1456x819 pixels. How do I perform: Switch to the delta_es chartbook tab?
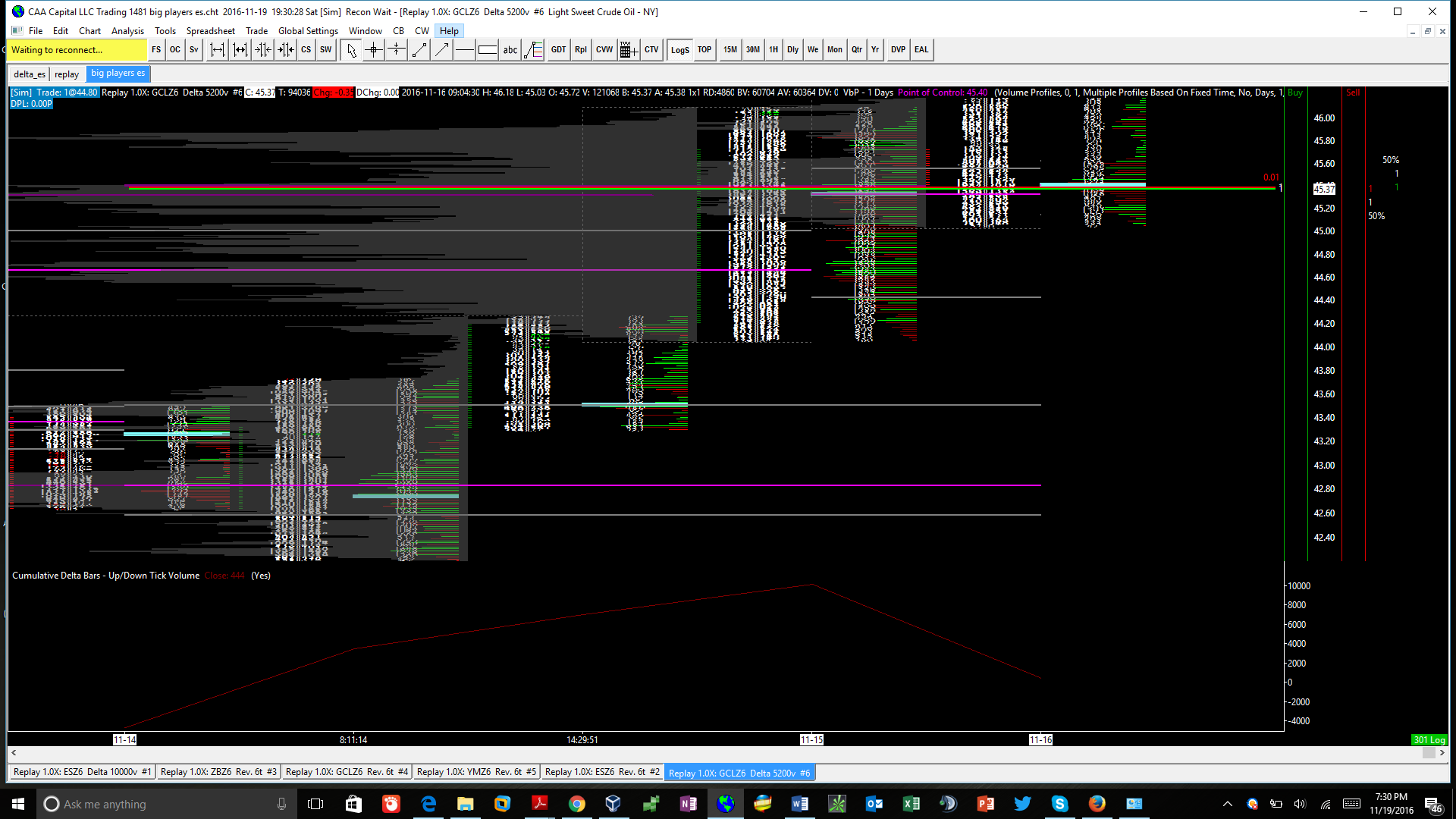coord(30,74)
